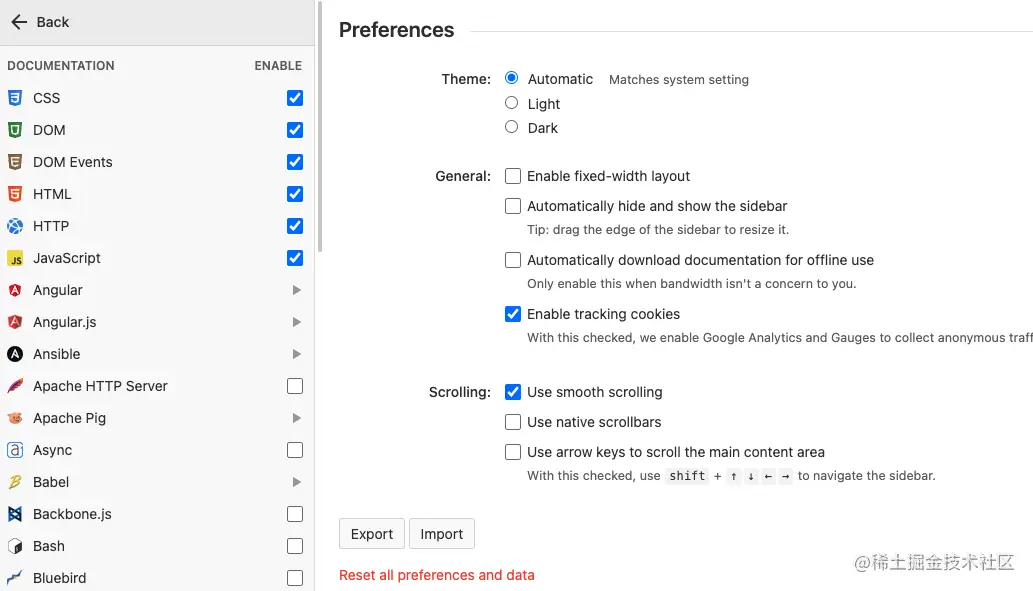Screen dimensions: 1033x591
Task: Click the Backbone.js logo icon
Action: [x=15, y=514]
